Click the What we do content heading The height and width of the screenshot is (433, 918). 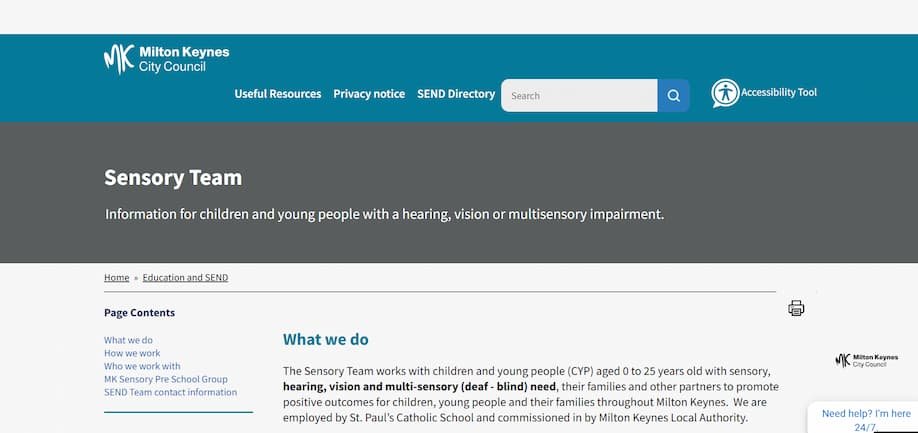tap(326, 339)
